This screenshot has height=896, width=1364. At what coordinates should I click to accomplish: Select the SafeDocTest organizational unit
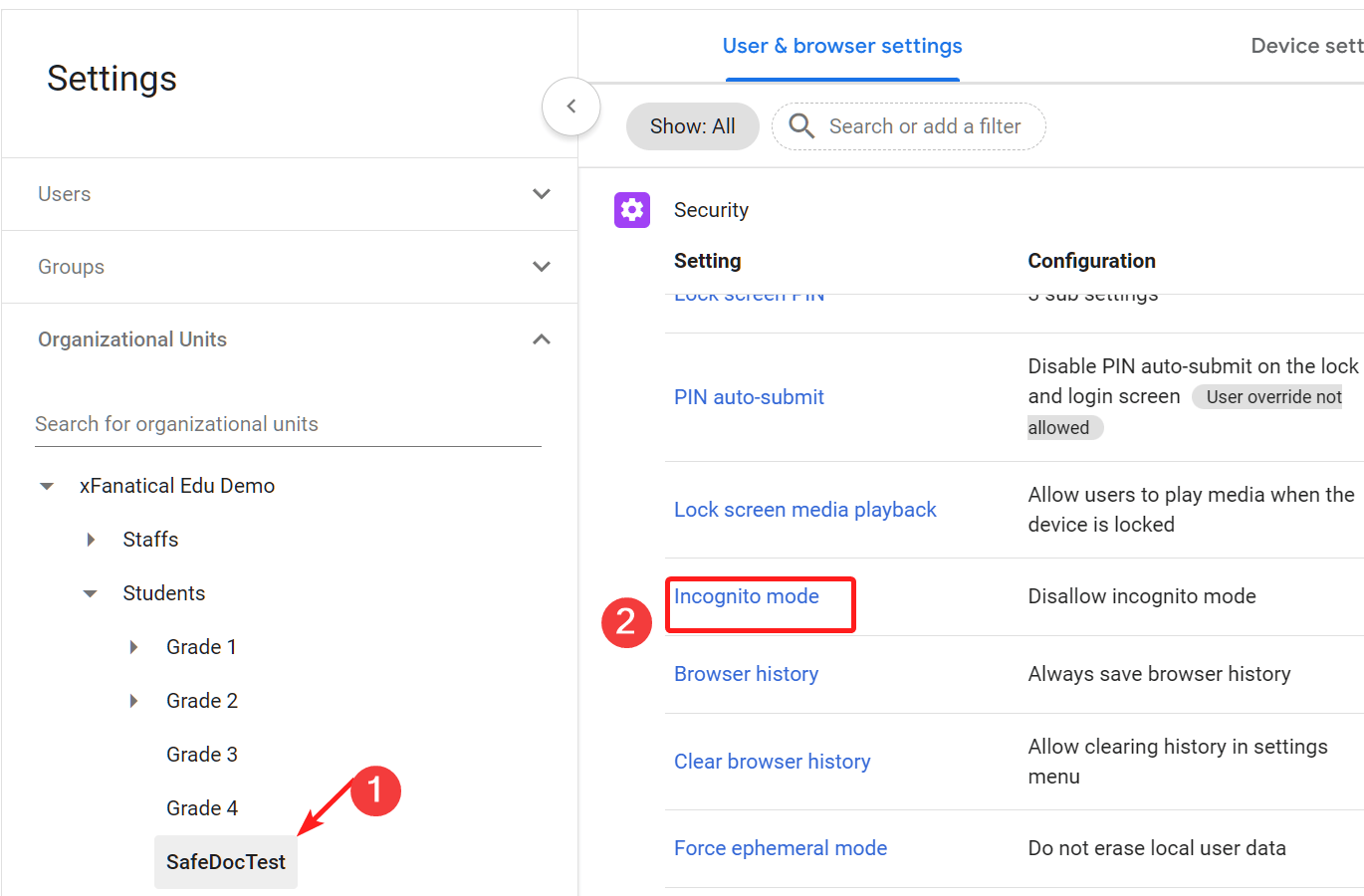pyautogui.click(x=226, y=862)
